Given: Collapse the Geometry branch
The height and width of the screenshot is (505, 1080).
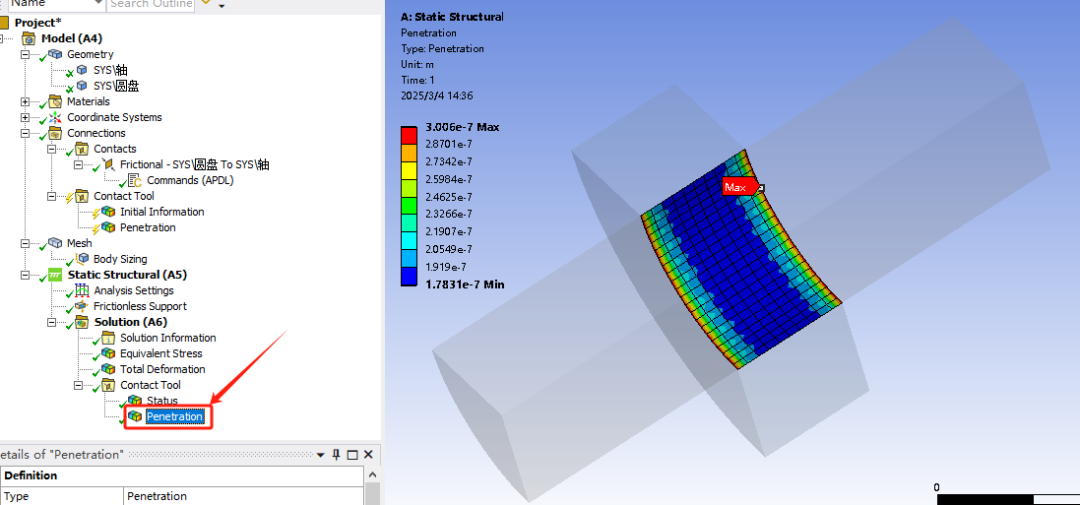Looking at the screenshot, I should (25, 54).
